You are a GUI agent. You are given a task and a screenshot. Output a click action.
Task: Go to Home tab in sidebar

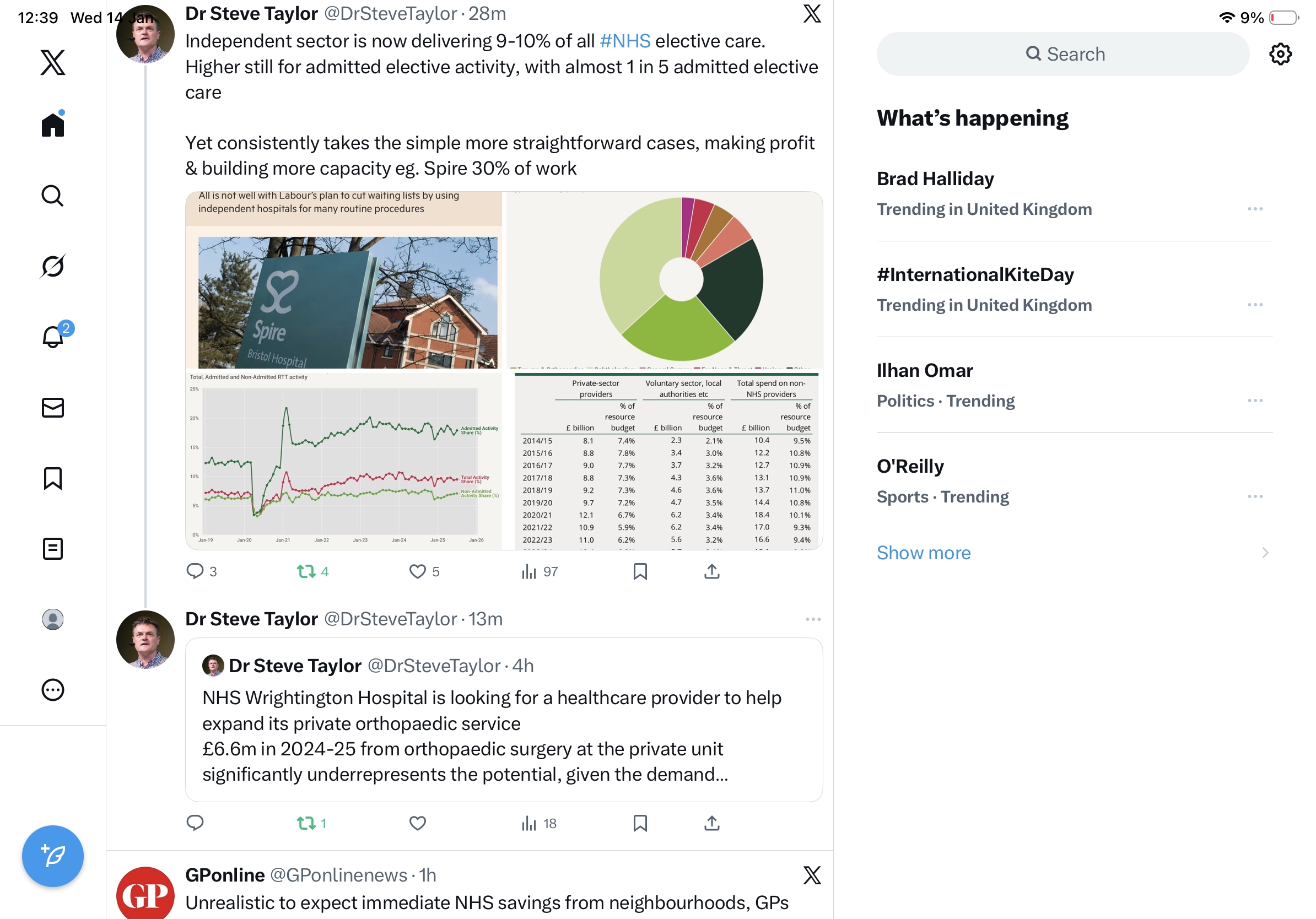pos(53,125)
